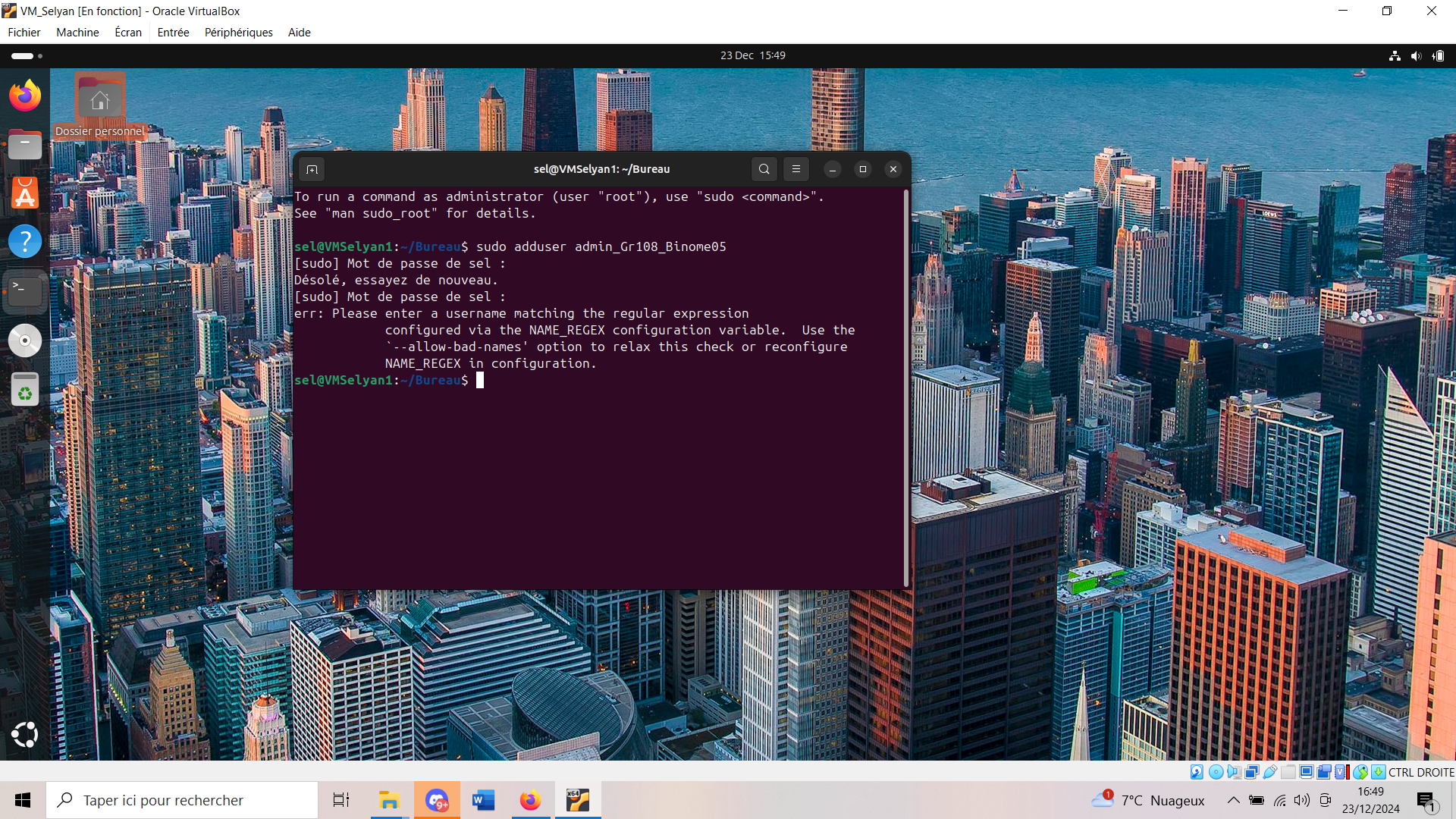The image size is (1456, 819).
Task: Click the VirtualBox USB indicator
Action: (x=1270, y=772)
